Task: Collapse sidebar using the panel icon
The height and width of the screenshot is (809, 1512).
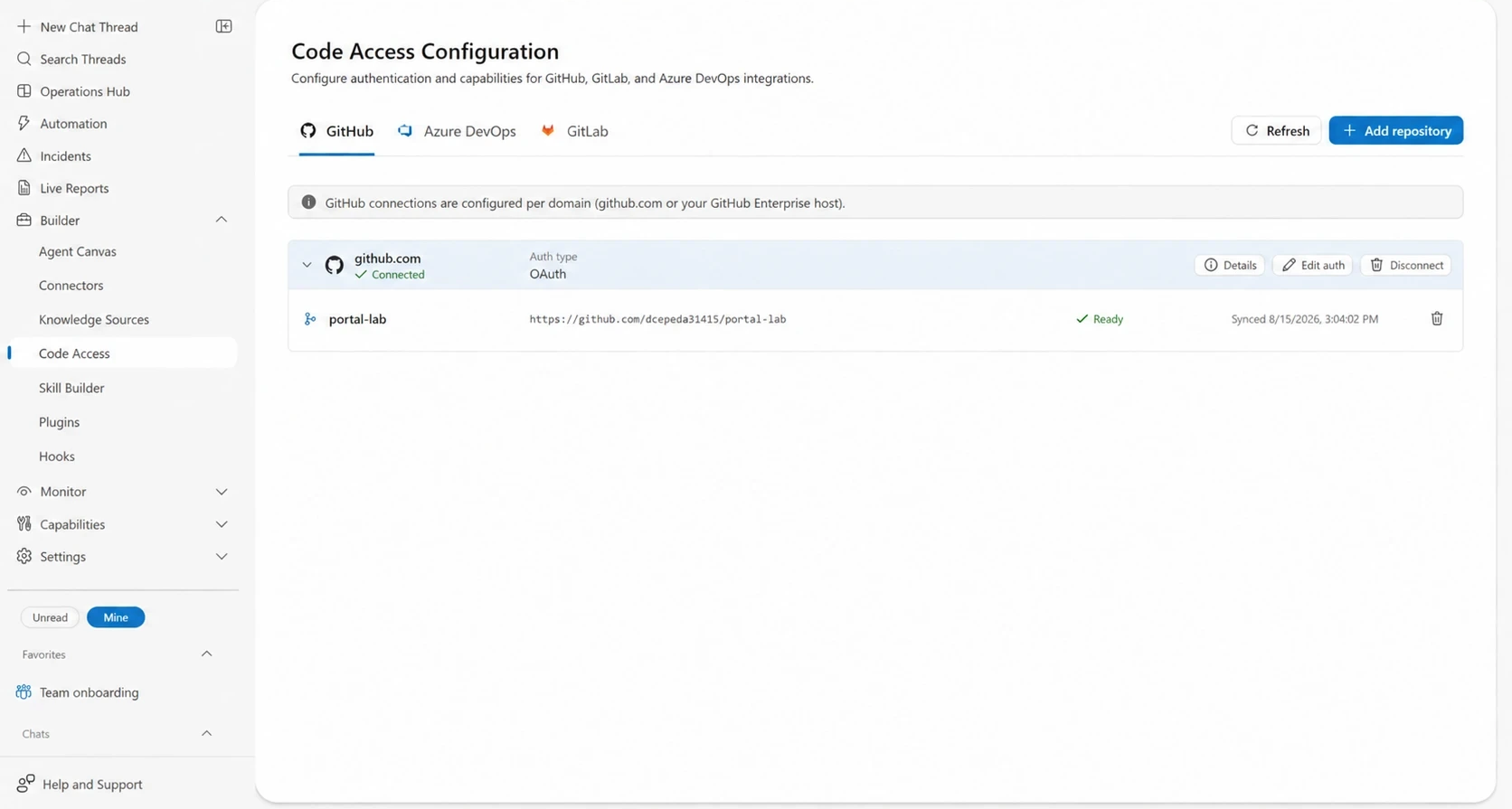Action: coord(223,26)
